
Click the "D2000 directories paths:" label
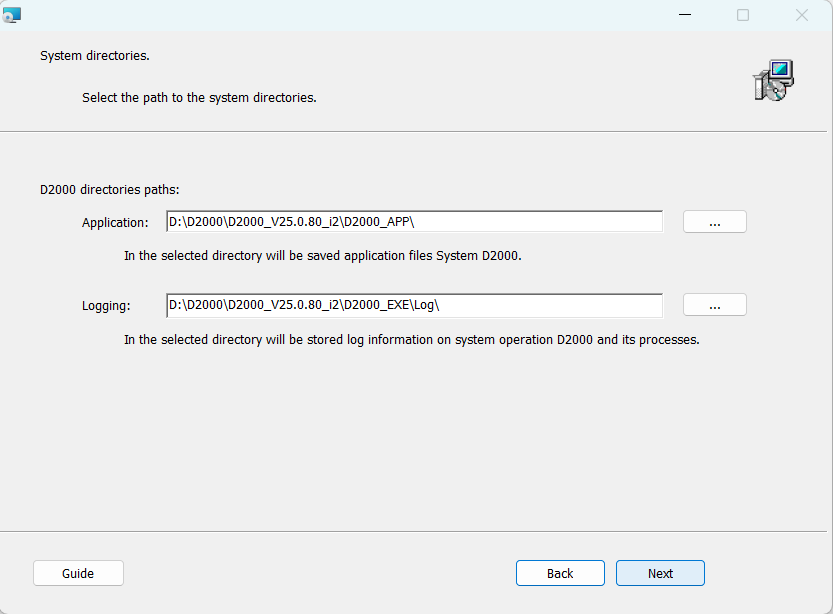click(x=109, y=189)
